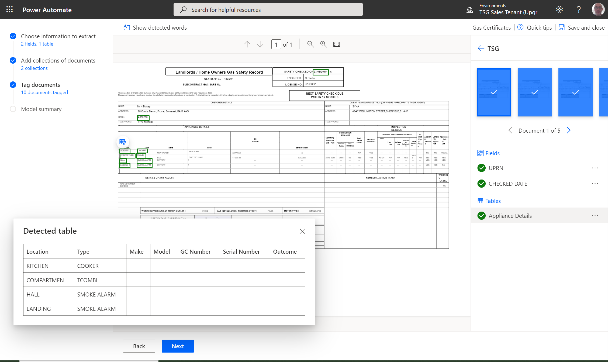Open Model summary step
The height and width of the screenshot is (362, 608).
point(41,109)
